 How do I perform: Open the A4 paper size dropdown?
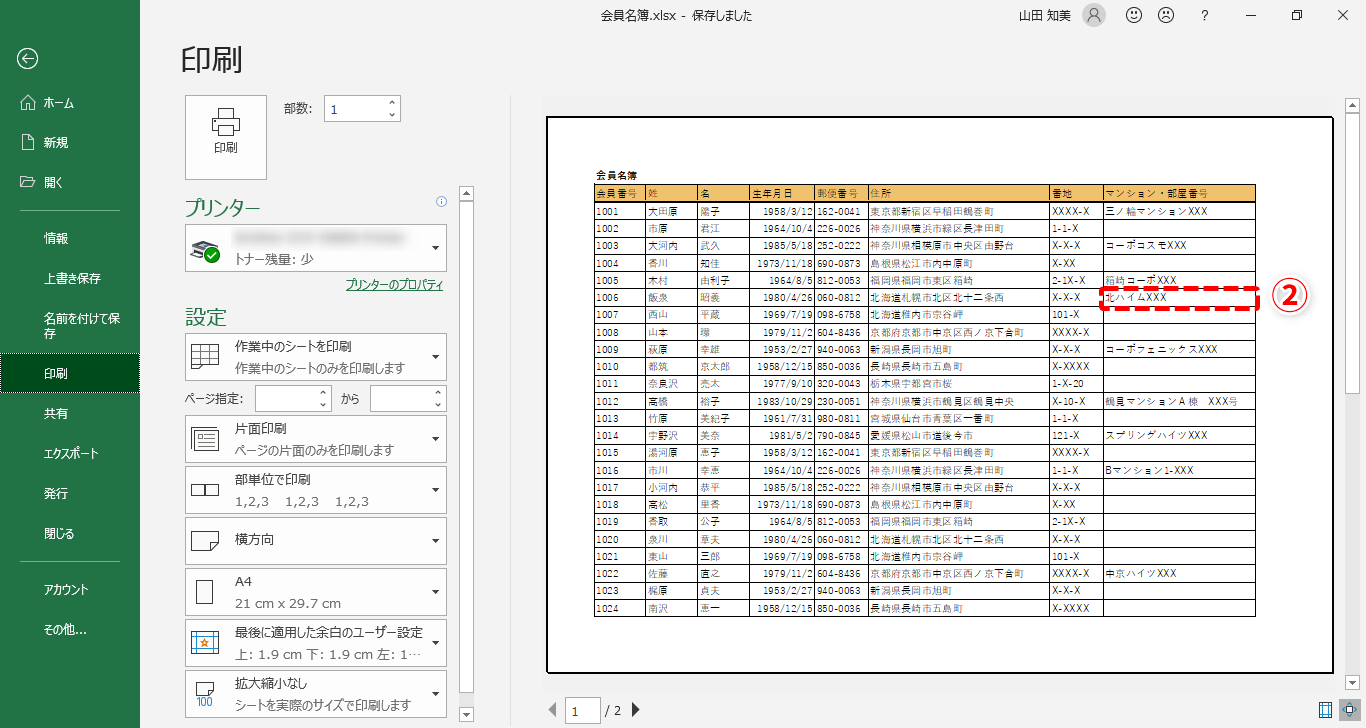[316, 592]
